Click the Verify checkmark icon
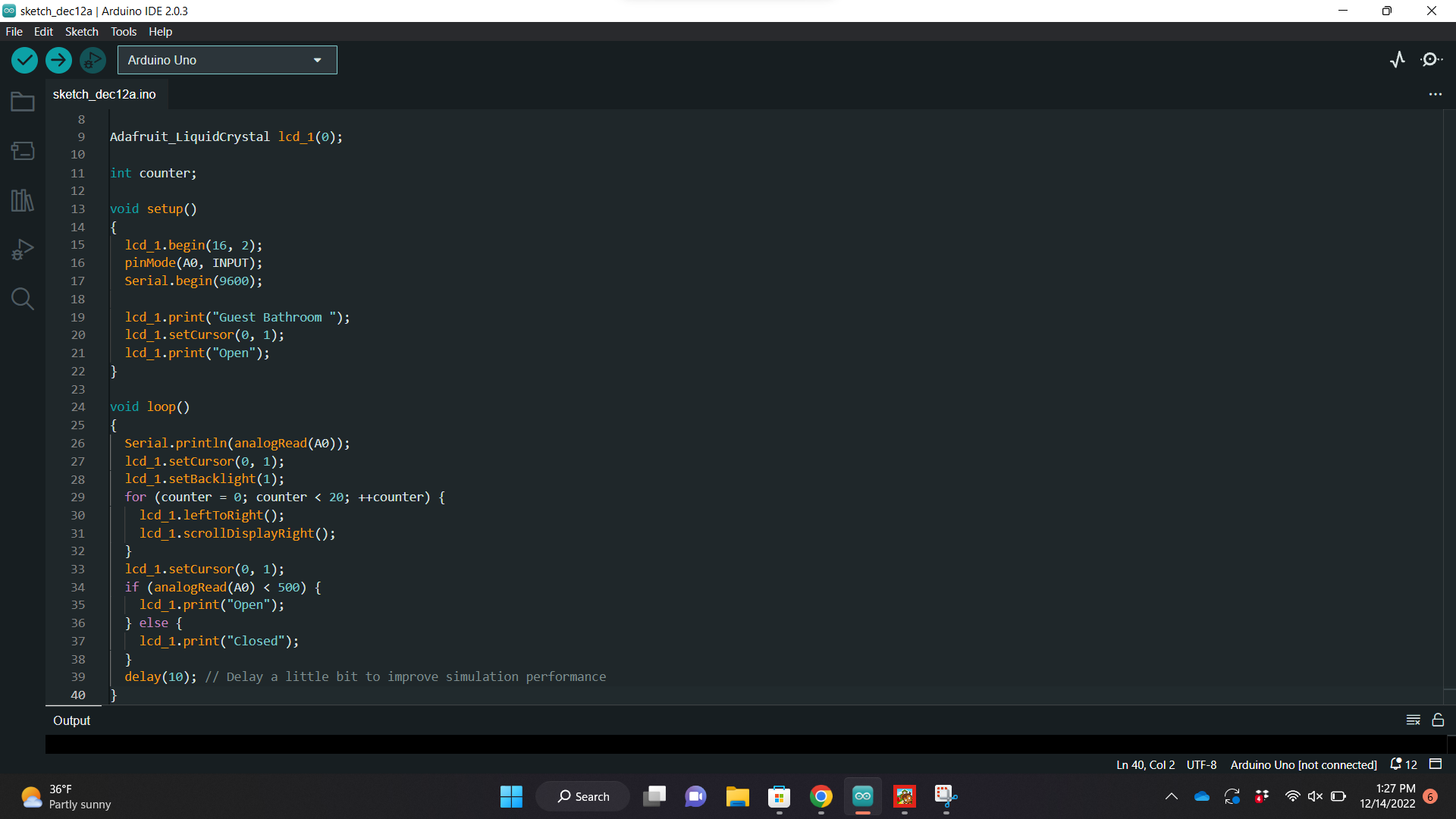This screenshot has width=1456, height=819. [24, 60]
